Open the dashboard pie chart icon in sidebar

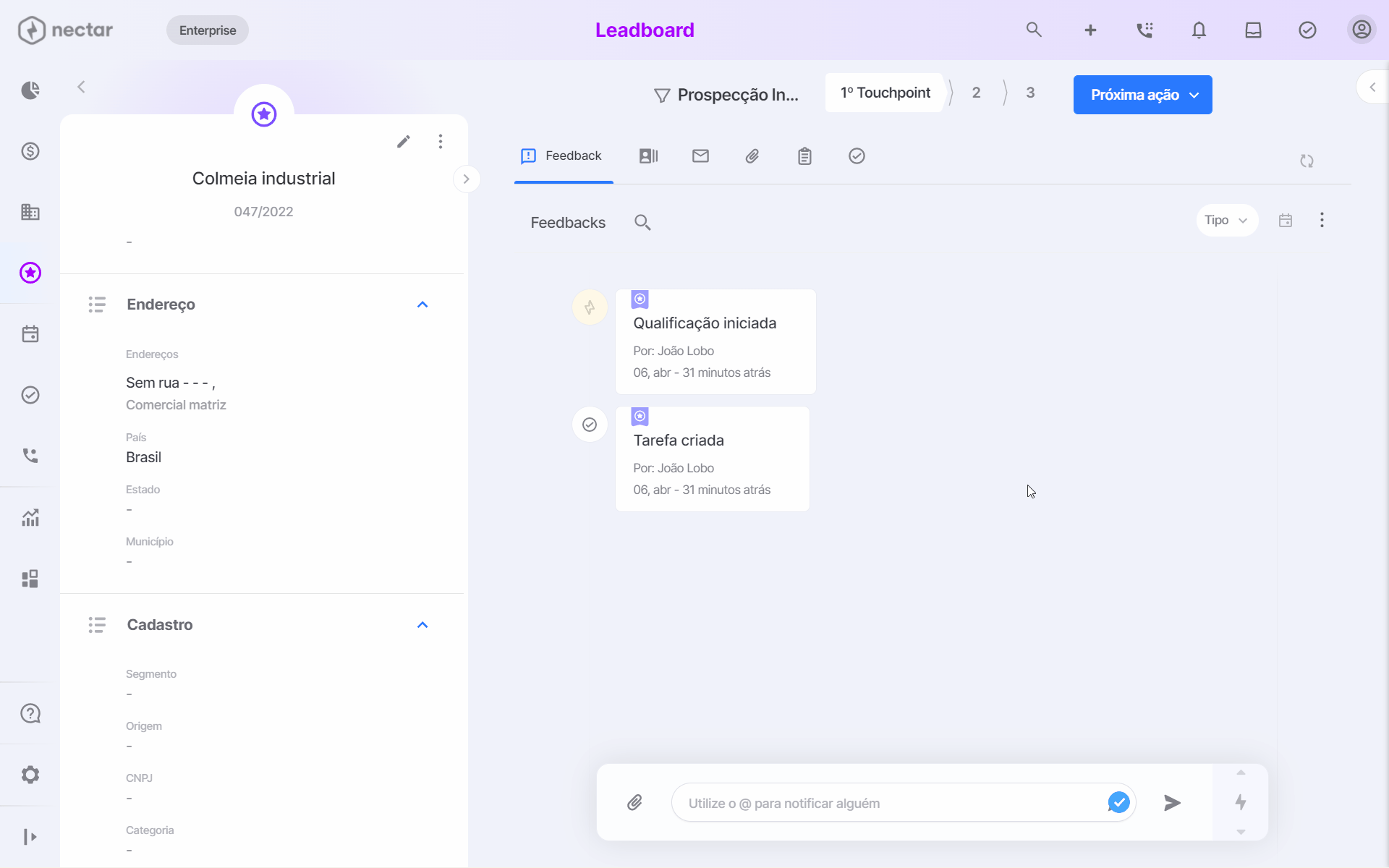30,90
